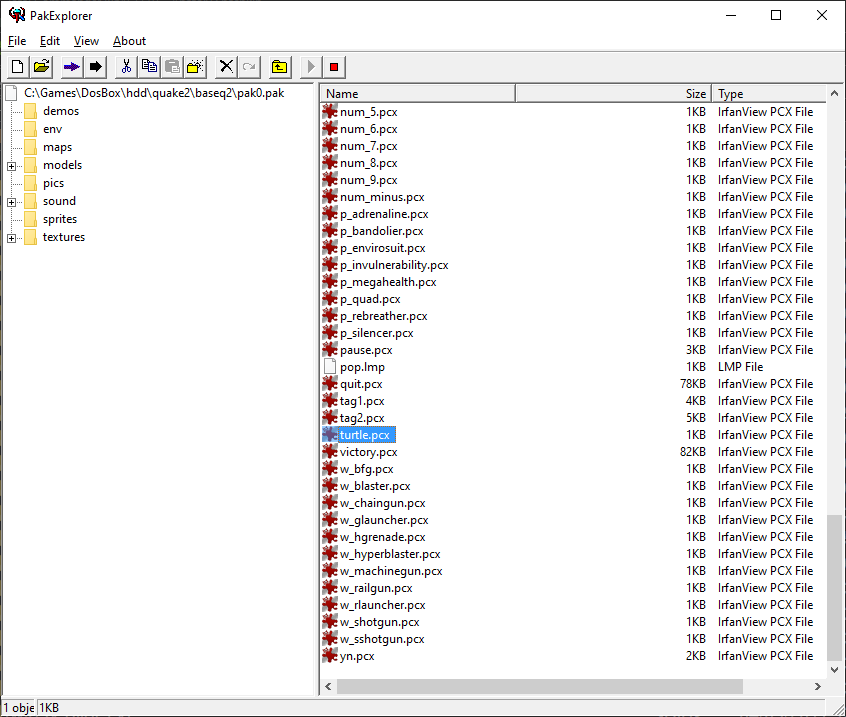Click the Up one level folder icon

tap(279, 67)
